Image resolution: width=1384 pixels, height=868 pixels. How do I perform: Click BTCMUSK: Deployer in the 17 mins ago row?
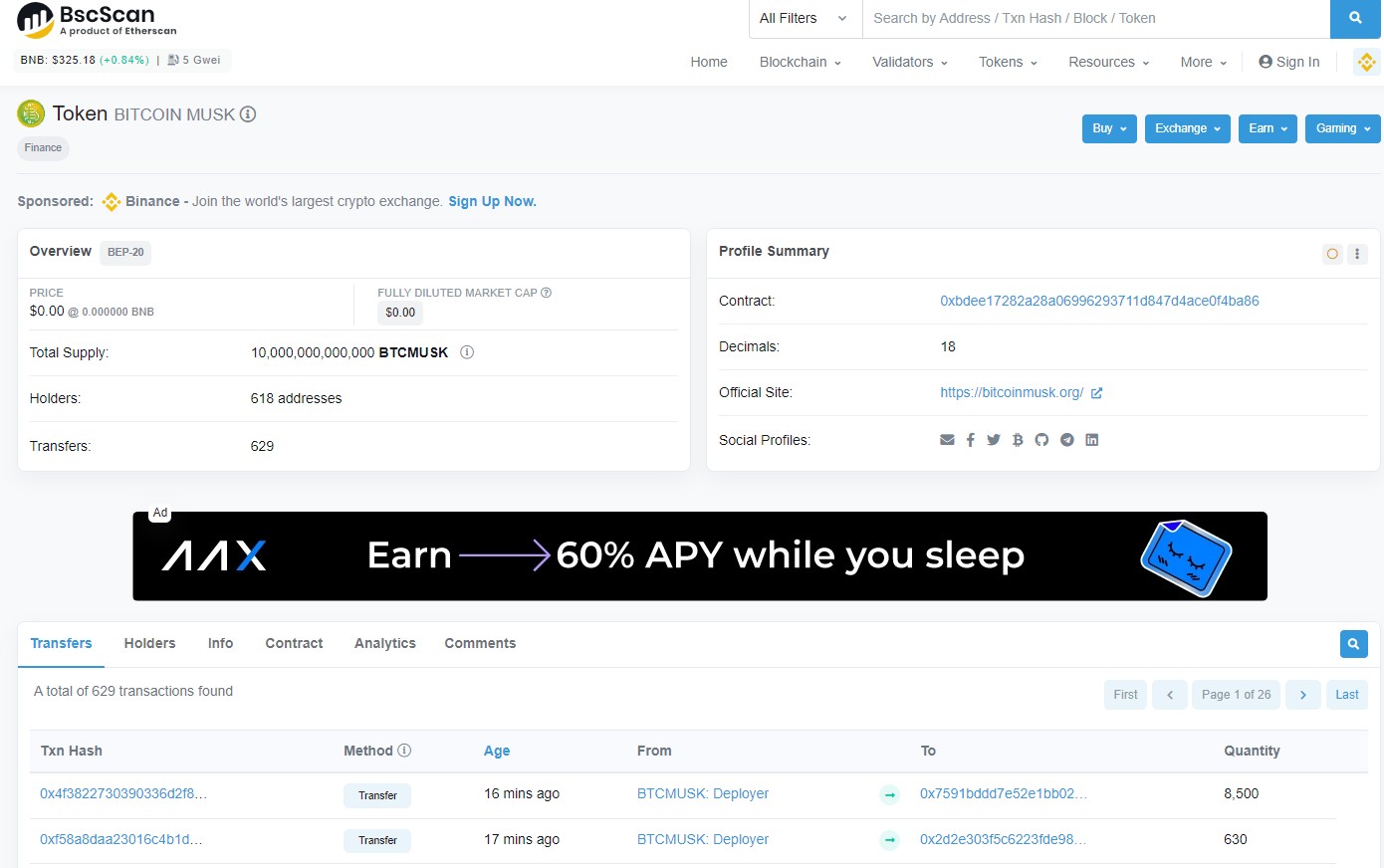click(x=703, y=839)
